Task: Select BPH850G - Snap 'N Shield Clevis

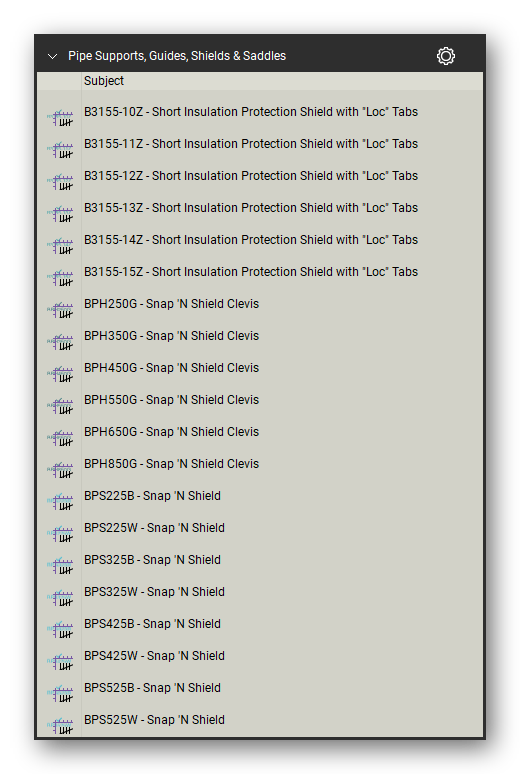Action: tap(171, 464)
